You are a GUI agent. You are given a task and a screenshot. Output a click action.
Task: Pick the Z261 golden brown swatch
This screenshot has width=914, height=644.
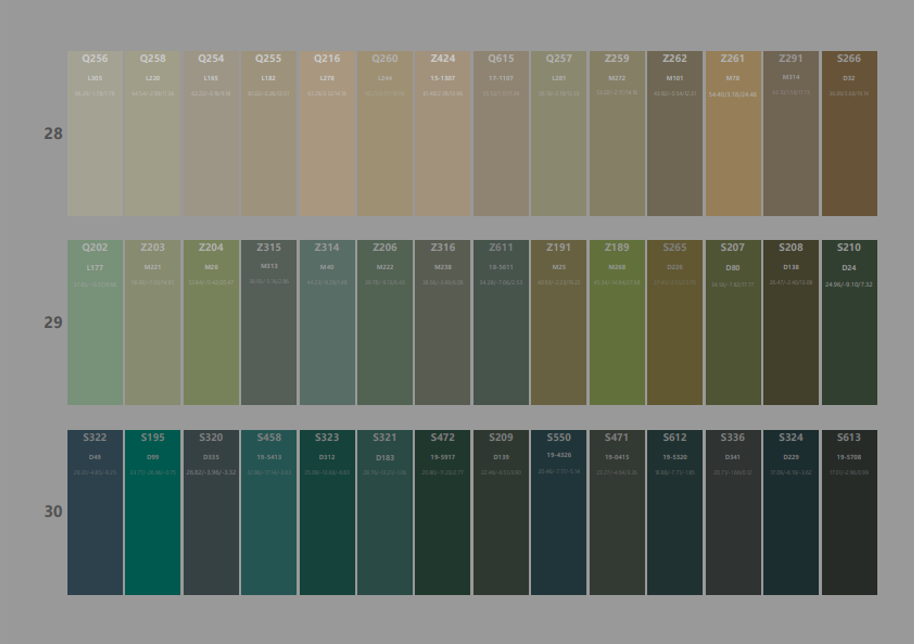pyautogui.click(x=733, y=134)
